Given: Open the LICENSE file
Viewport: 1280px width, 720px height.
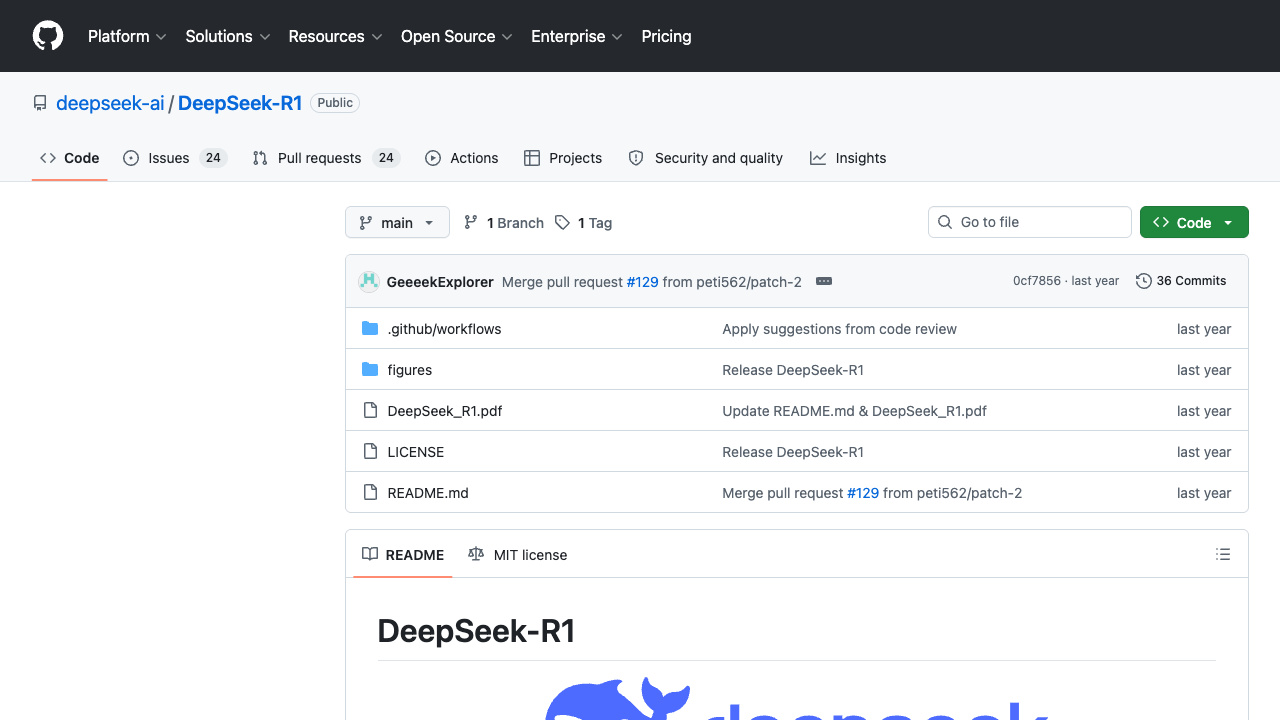Looking at the screenshot, I should [x=416, y=452].
